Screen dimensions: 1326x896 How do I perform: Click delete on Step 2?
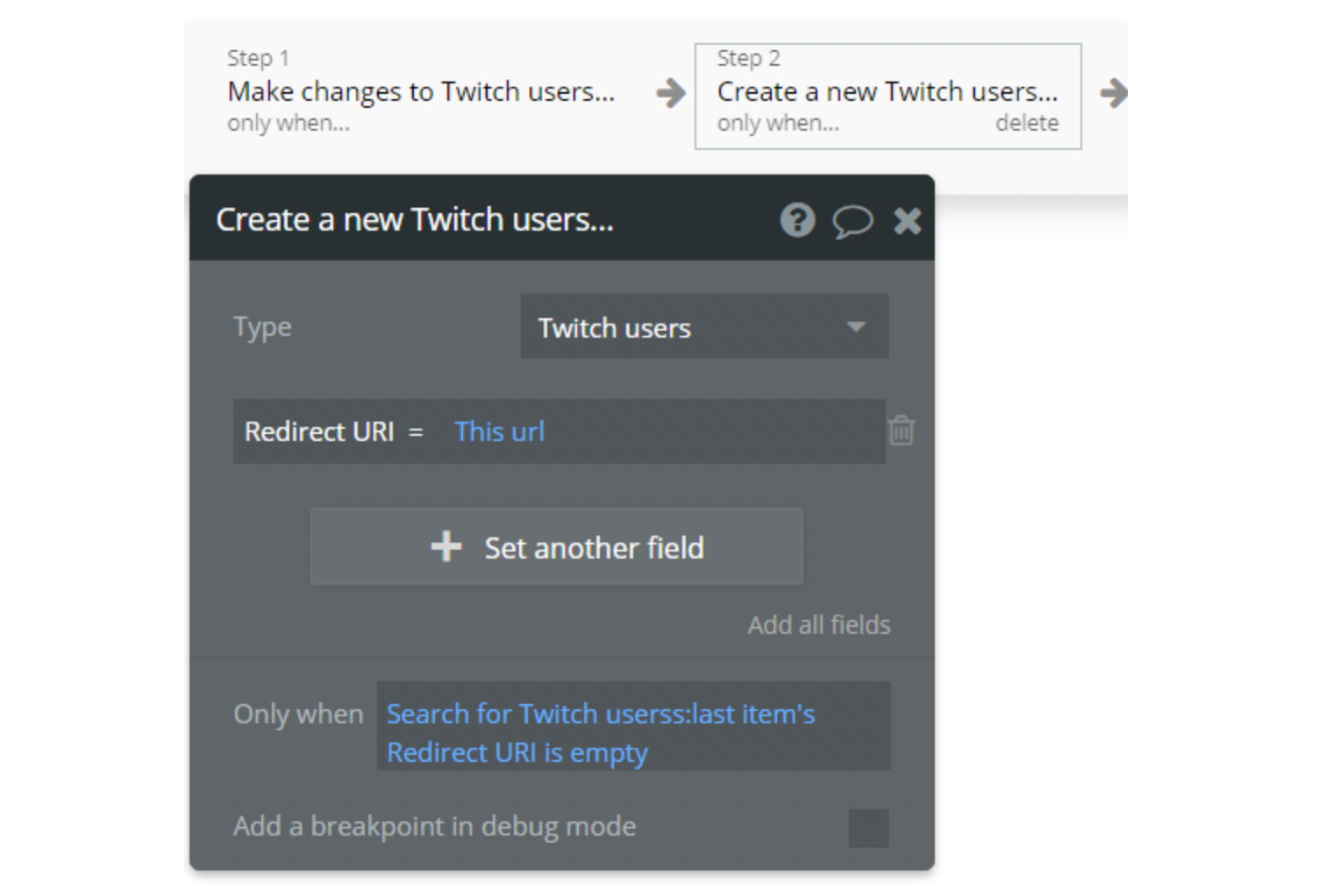(1026, 123)
